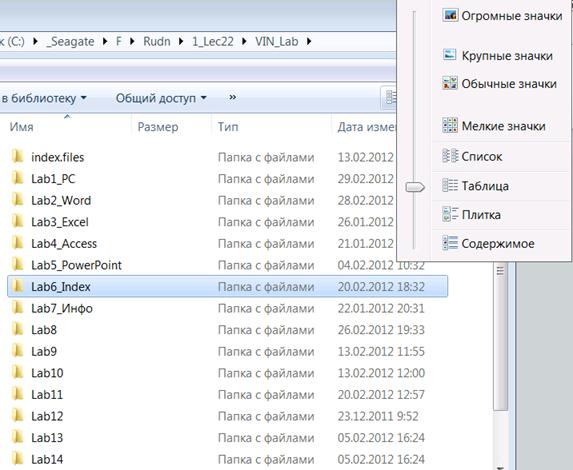Click the Мелкие значки view icon
This screenshot has width=573, height=470.
click(450, 125)
